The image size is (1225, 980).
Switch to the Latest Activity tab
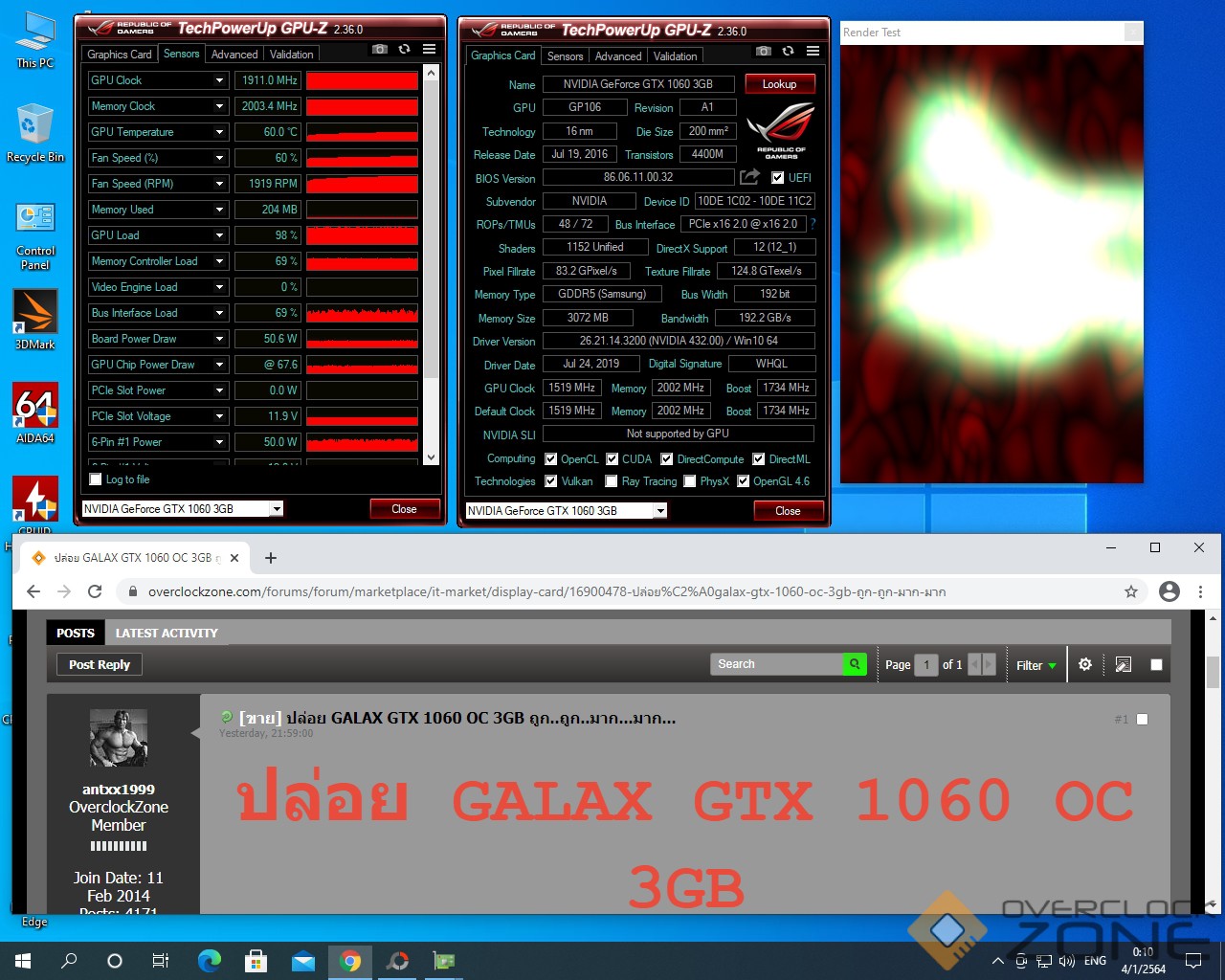point(167,633)
